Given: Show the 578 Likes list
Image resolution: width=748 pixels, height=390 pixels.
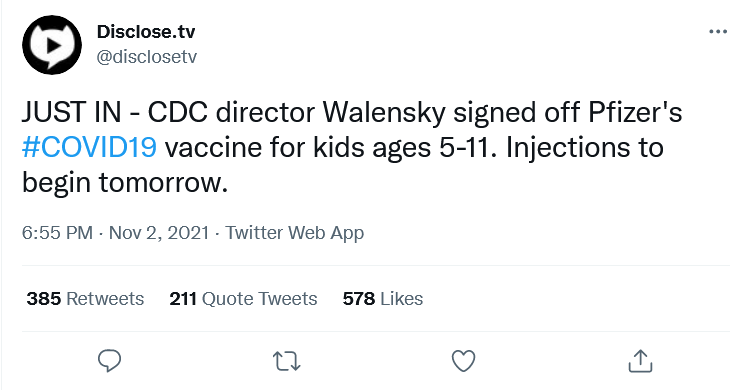Looking at the screenshot, I should coord(383,298).
